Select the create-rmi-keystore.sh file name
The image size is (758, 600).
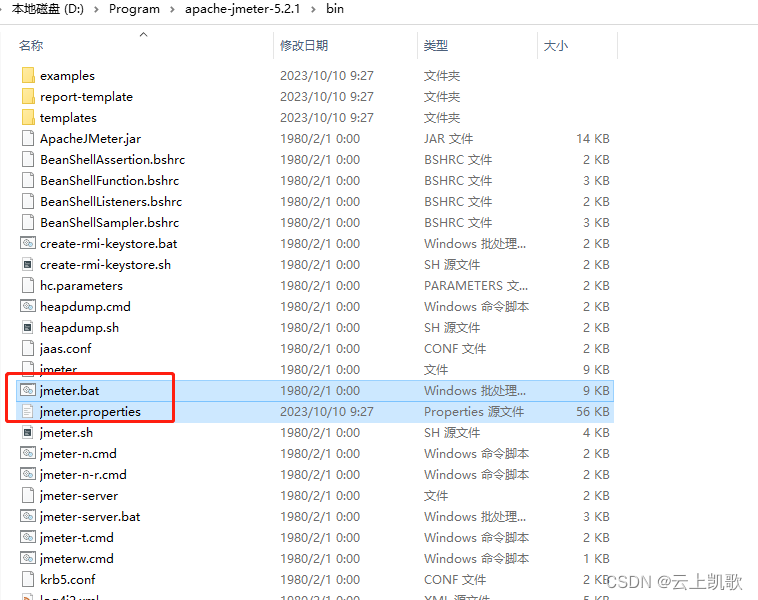click(x=105, y=265)
